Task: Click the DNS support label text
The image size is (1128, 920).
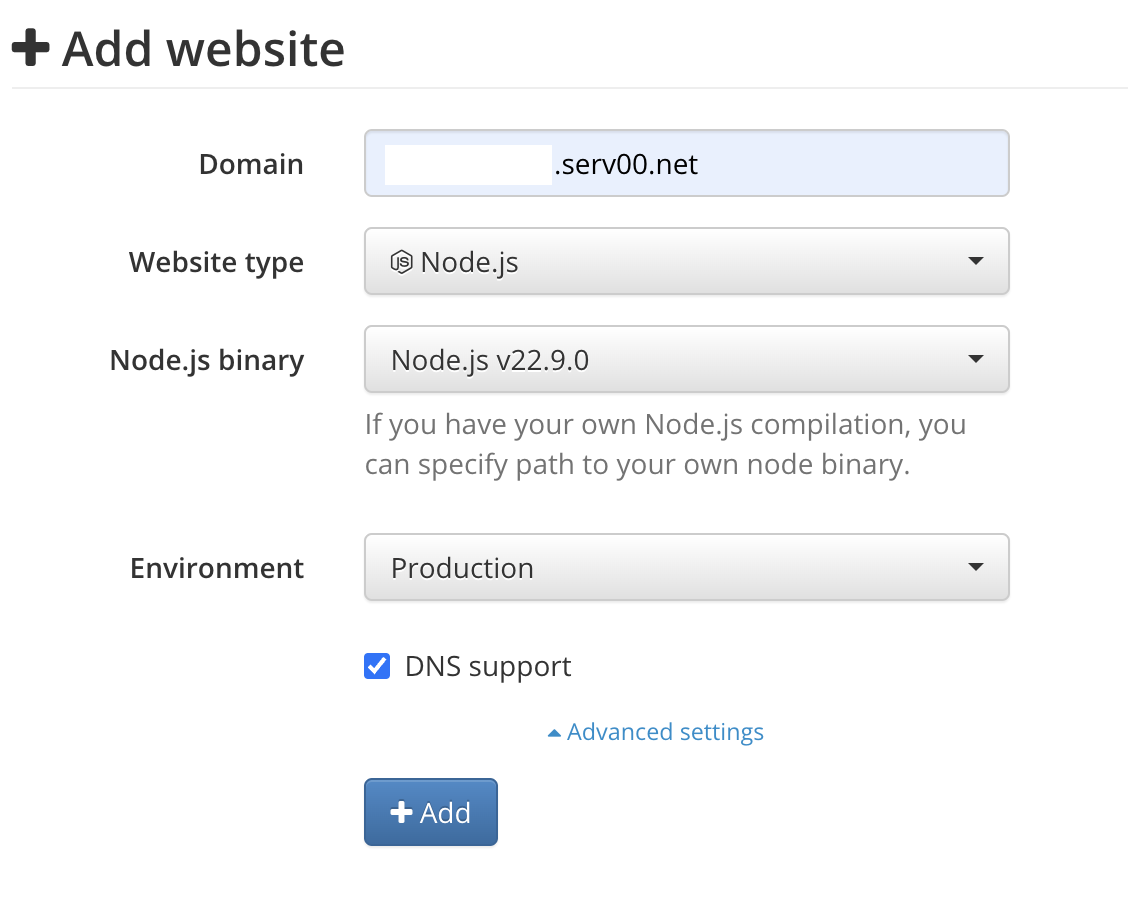Action: [x=488, y=667]
